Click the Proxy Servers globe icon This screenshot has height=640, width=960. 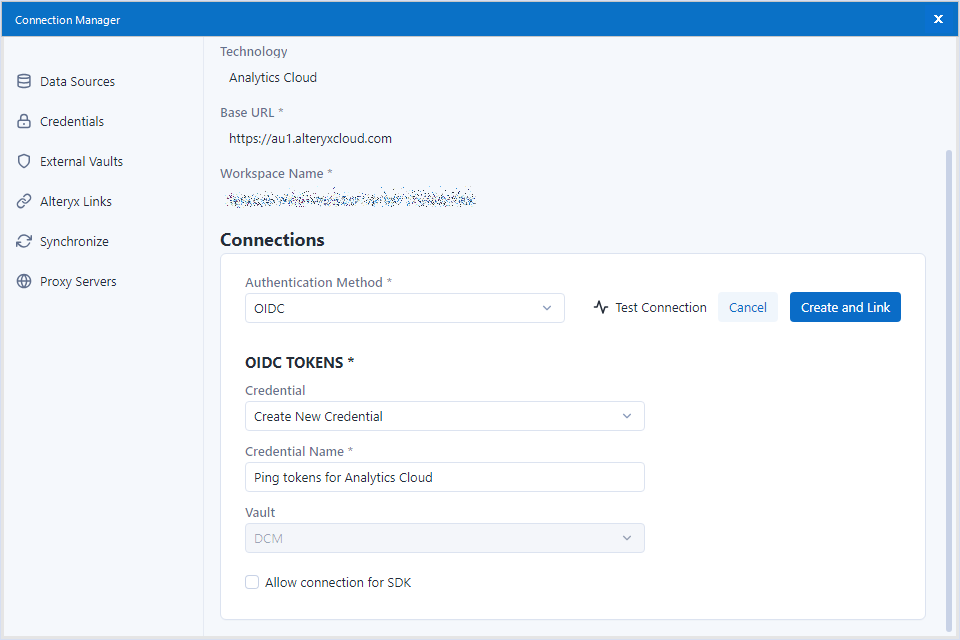pos(24,281)
